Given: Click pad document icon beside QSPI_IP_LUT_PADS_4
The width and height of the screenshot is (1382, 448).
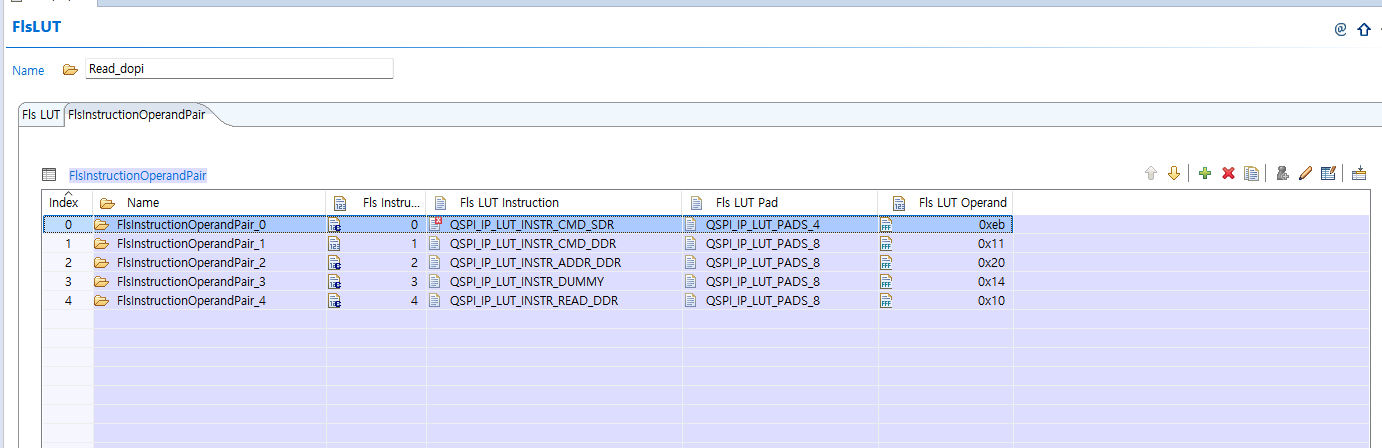Looking at the screenshot, I should pos(690,224).
